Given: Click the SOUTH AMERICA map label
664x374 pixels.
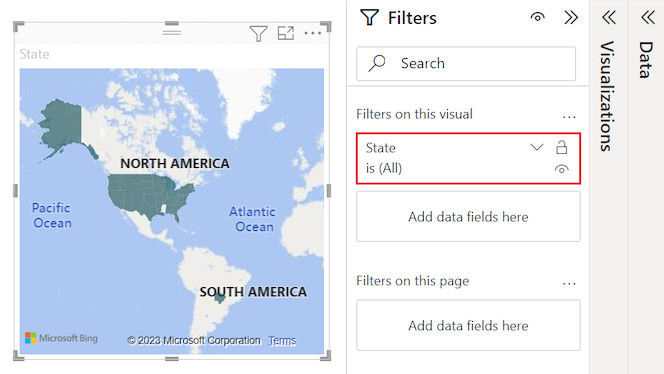Looking at the screenshot, I should pos(253,292).
